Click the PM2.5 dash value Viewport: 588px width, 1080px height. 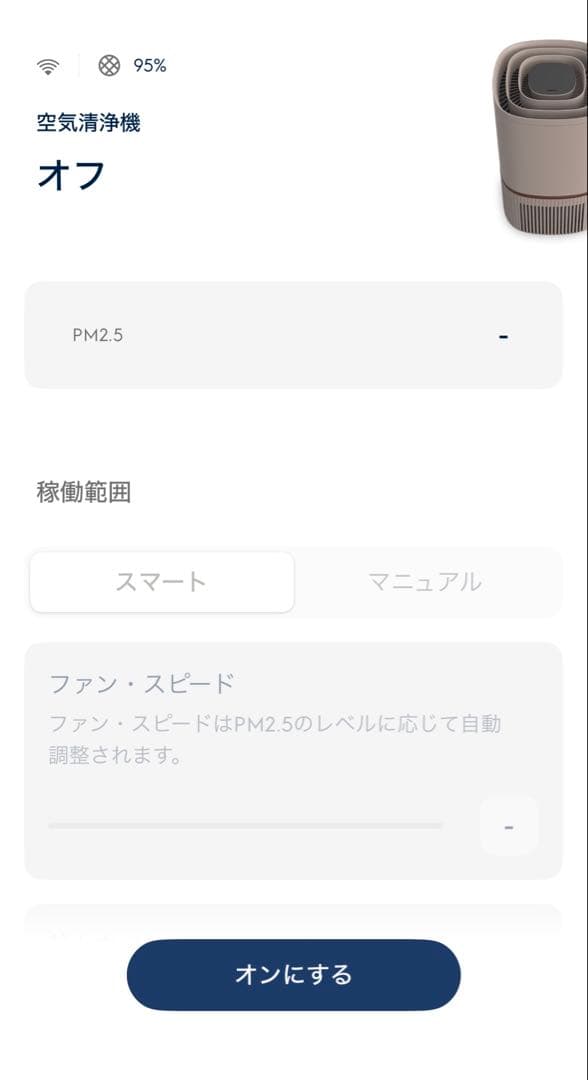(x=503, y=335)
